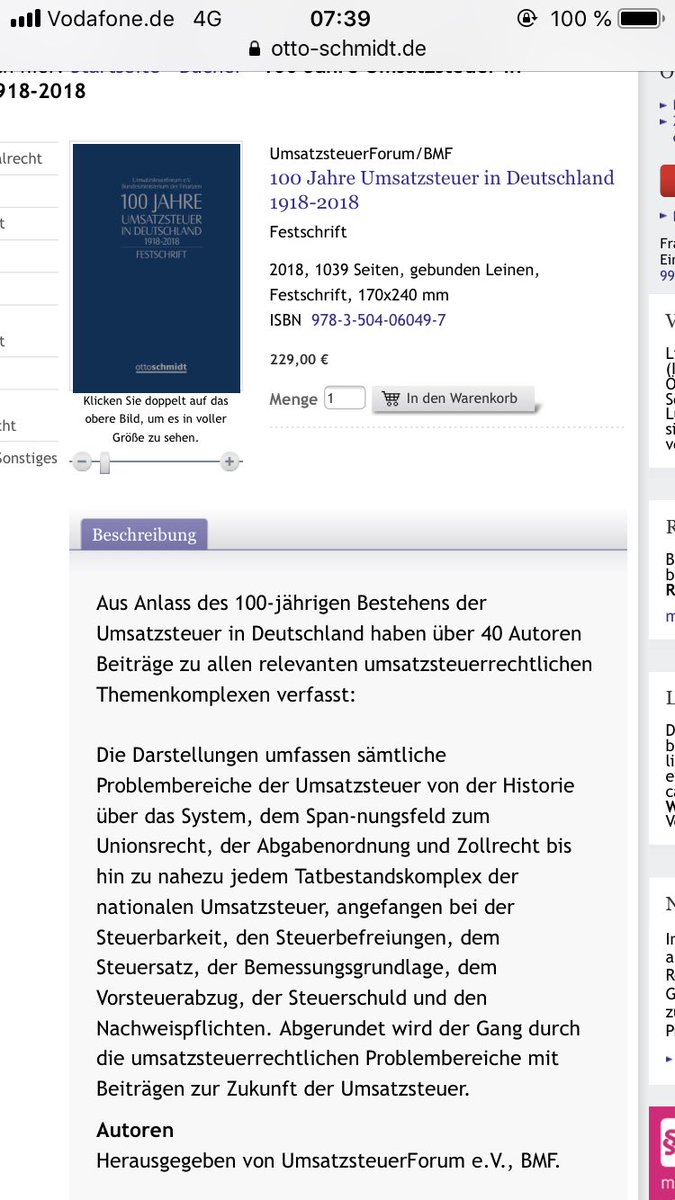Click '2018, 1039 Seiten, gebunden Leinen' text

[404, 270]
